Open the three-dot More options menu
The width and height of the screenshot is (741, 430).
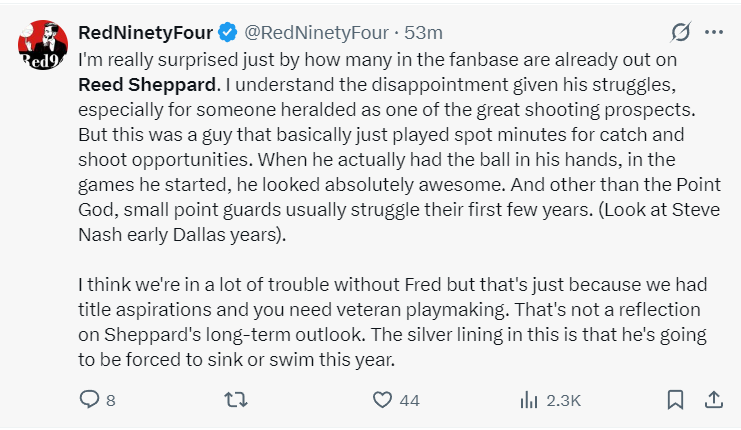point(713,33)
